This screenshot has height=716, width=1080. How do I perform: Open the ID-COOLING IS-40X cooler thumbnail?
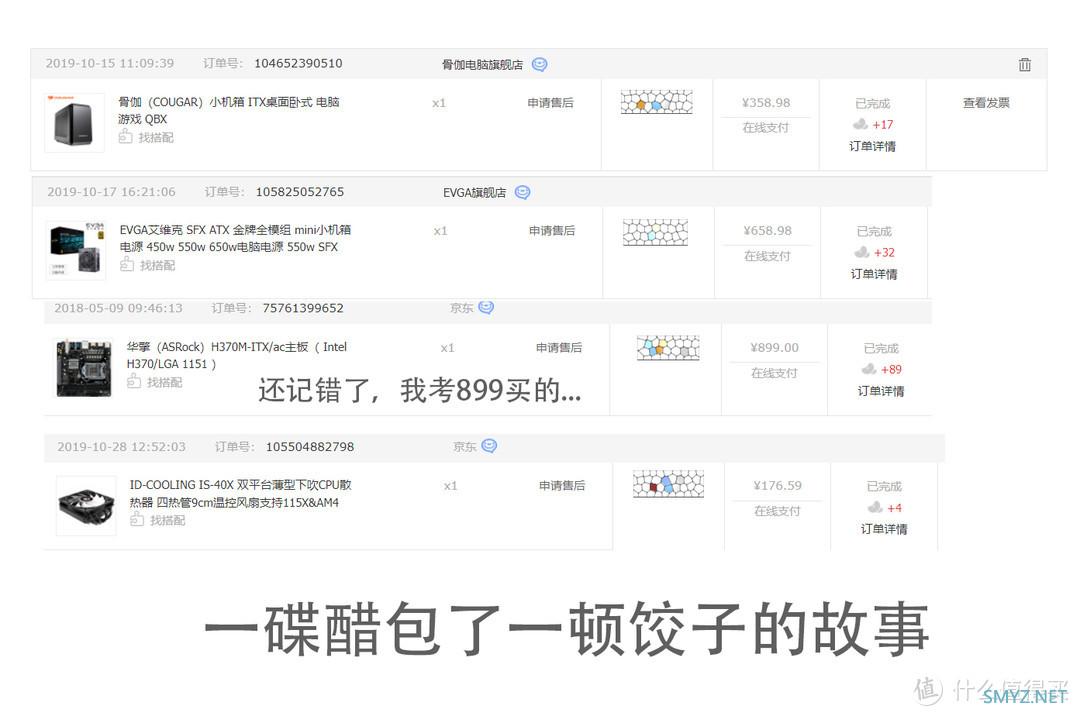click(x=86, y=506)
